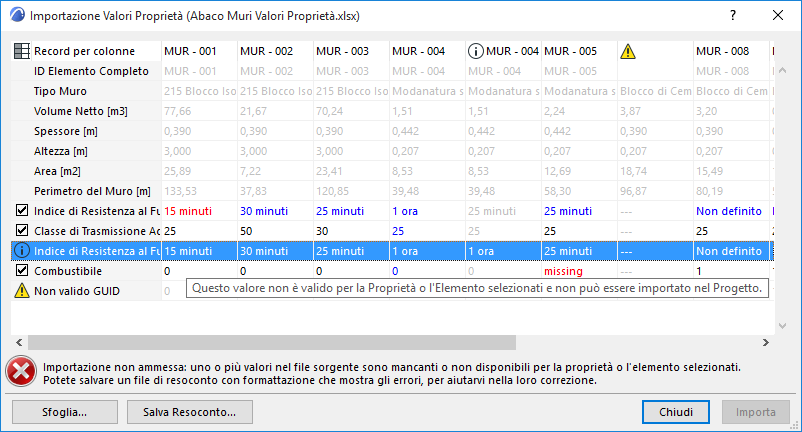The height and width of the screenshot is (432, 802).
Task: Click the Classe di Trasmissione value 30
Action: (322, 231)
